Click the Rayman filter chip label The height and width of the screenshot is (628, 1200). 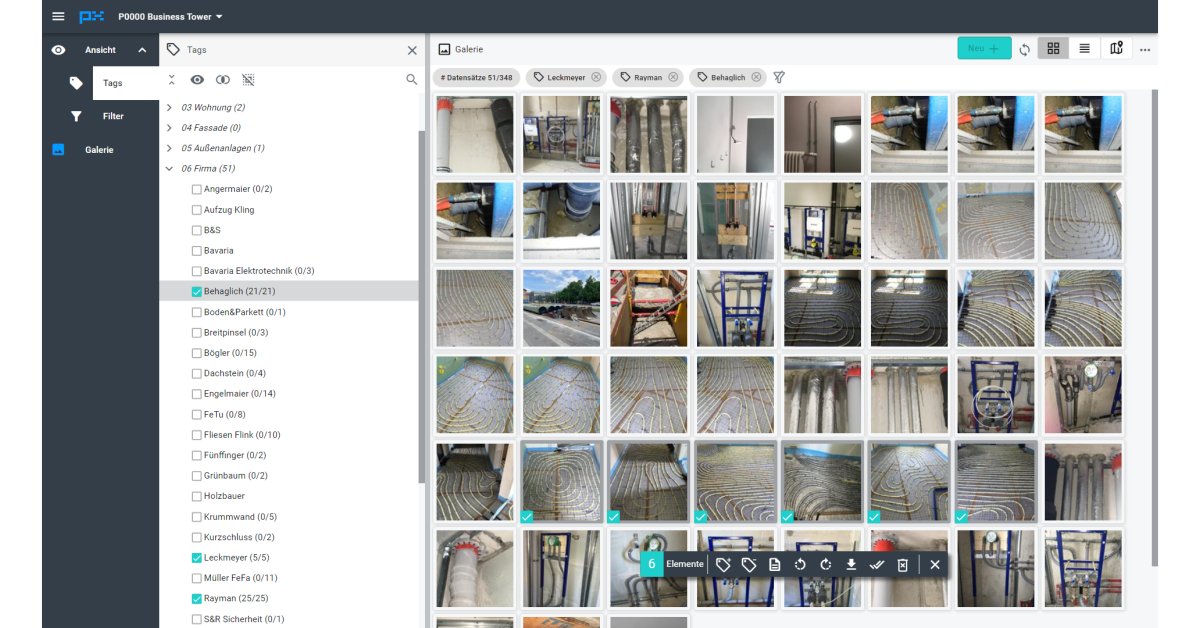pos(648,77)
